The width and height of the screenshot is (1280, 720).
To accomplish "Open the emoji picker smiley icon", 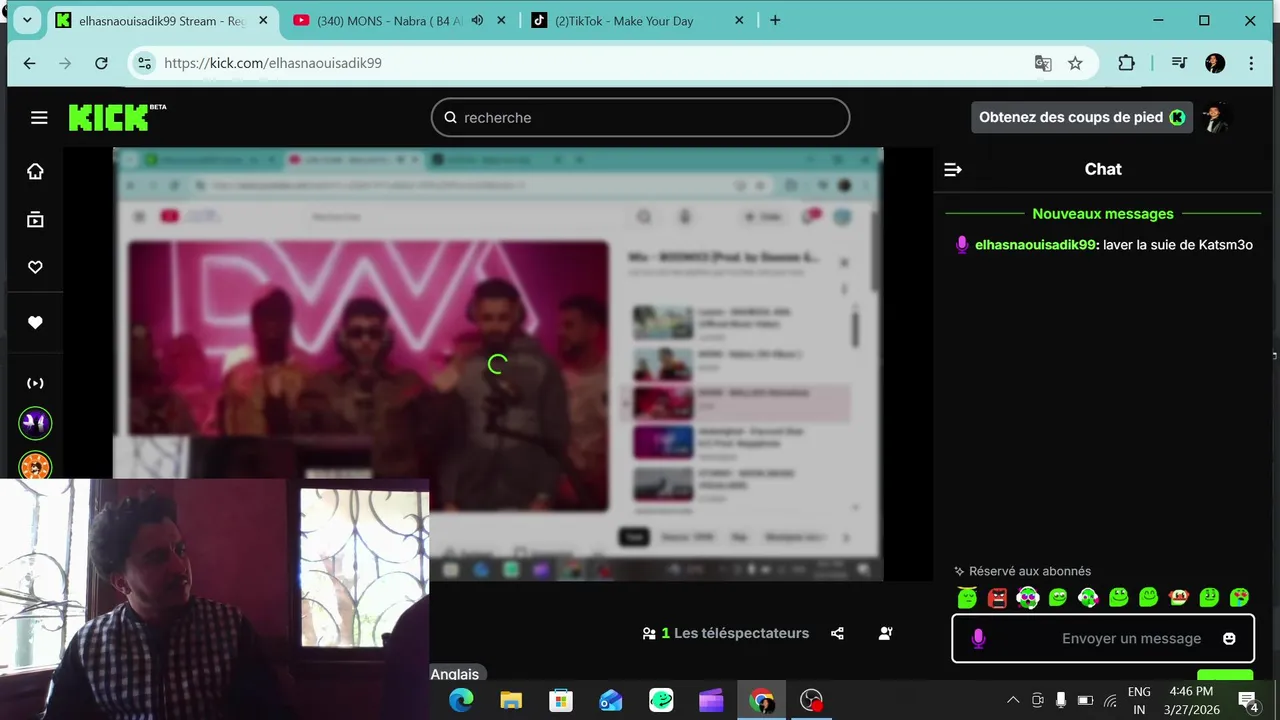I will tap(1229, 639).
